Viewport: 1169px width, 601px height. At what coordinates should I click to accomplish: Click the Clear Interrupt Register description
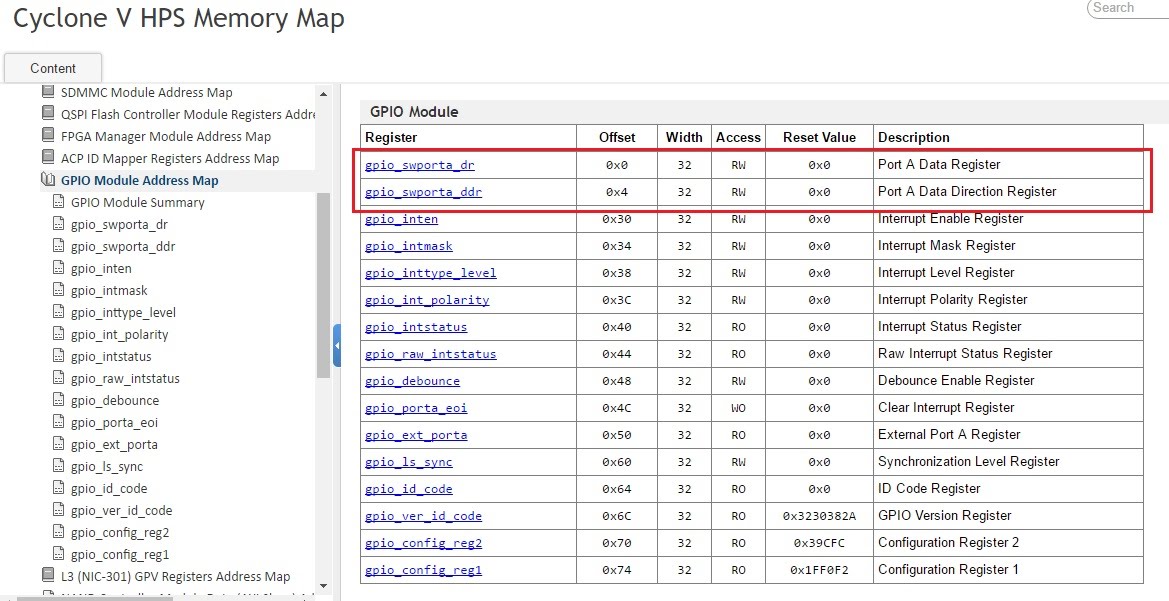pyautogui.click(x=946, y=407)
